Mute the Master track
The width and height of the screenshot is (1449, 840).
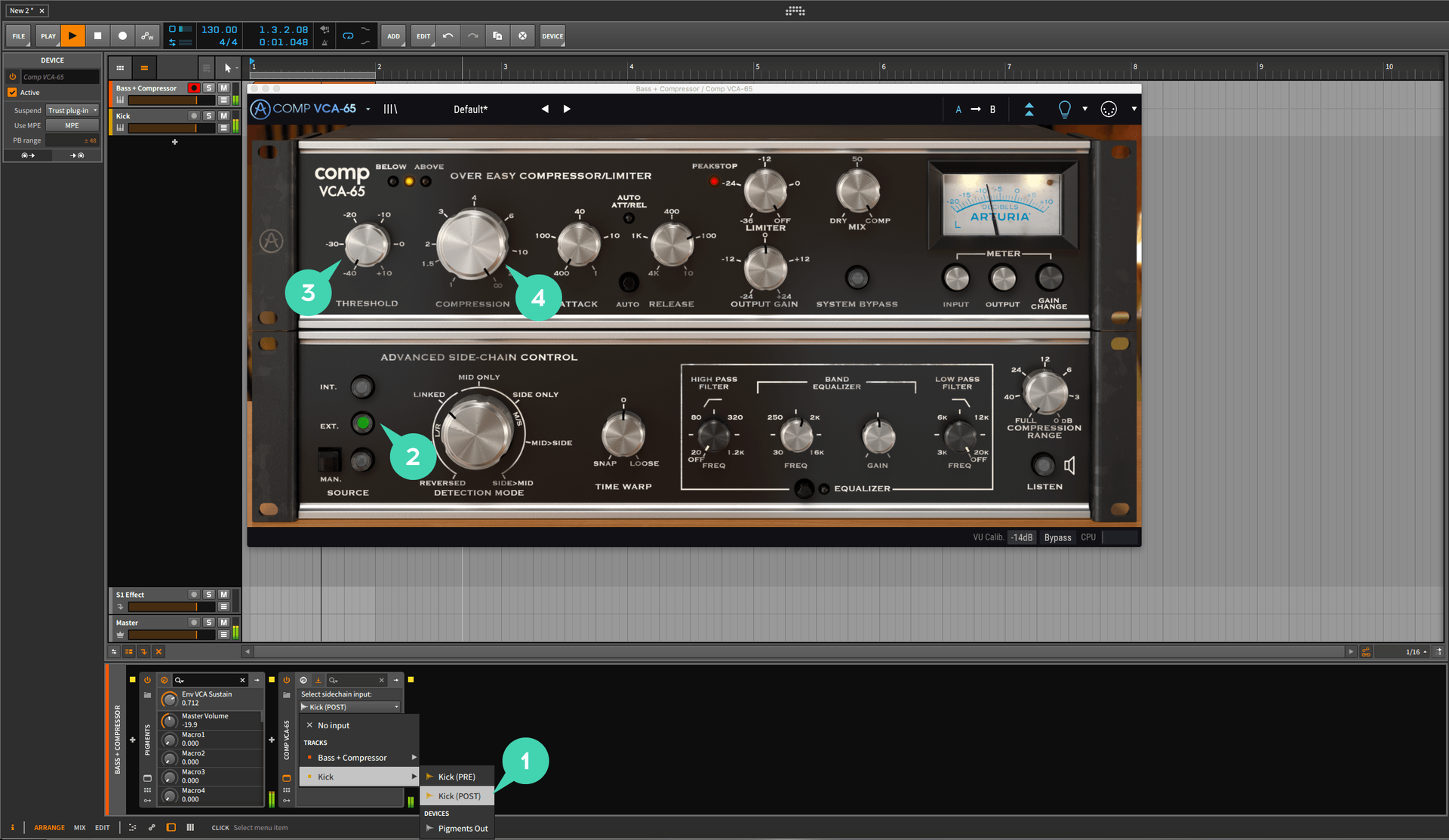(223, 622)
